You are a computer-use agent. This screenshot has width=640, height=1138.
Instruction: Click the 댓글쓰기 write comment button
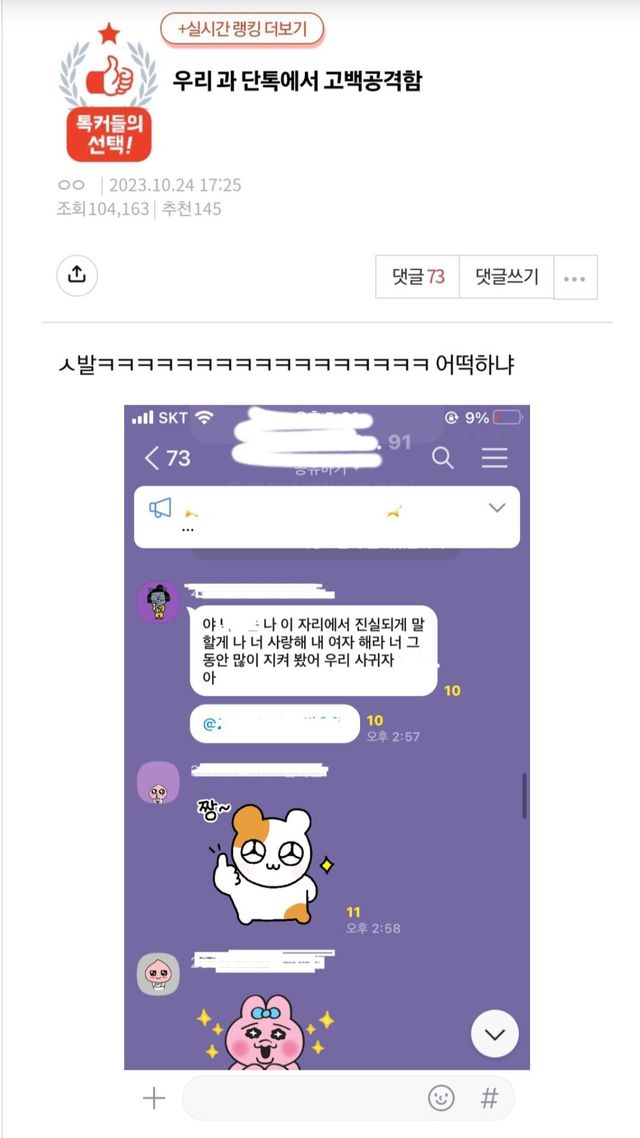tap(507, 277)
